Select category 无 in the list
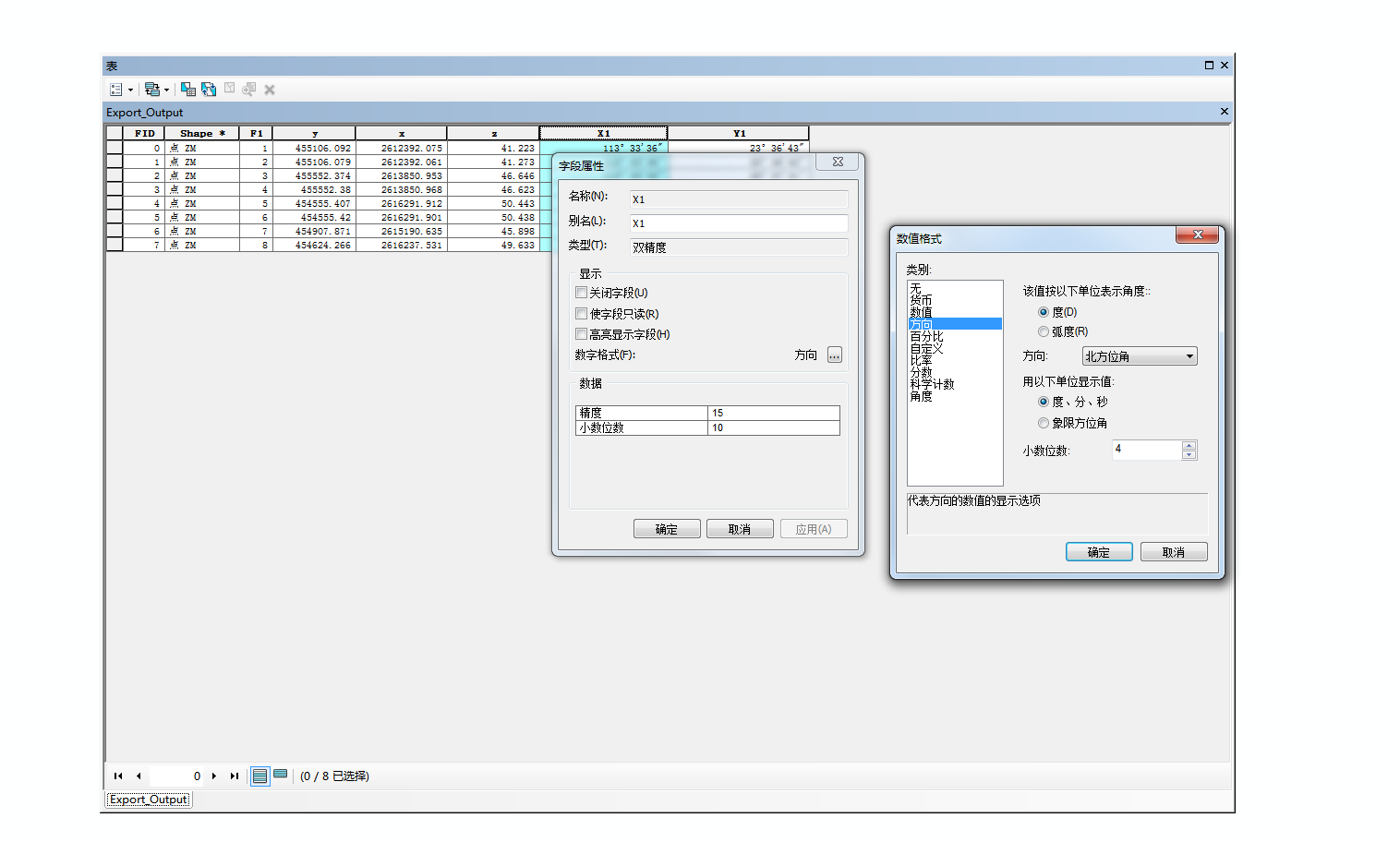The height and width of the screenshot is (842, 1400). pyautogui.click(x=955, y=288)
